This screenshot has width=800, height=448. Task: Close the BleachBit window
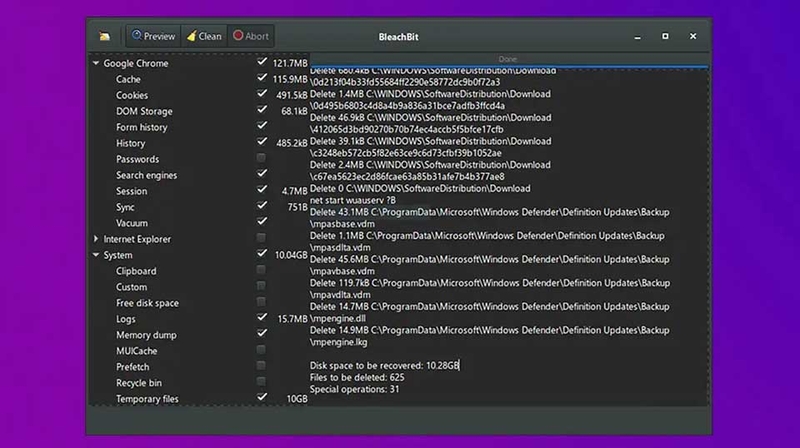click(693, 36)
